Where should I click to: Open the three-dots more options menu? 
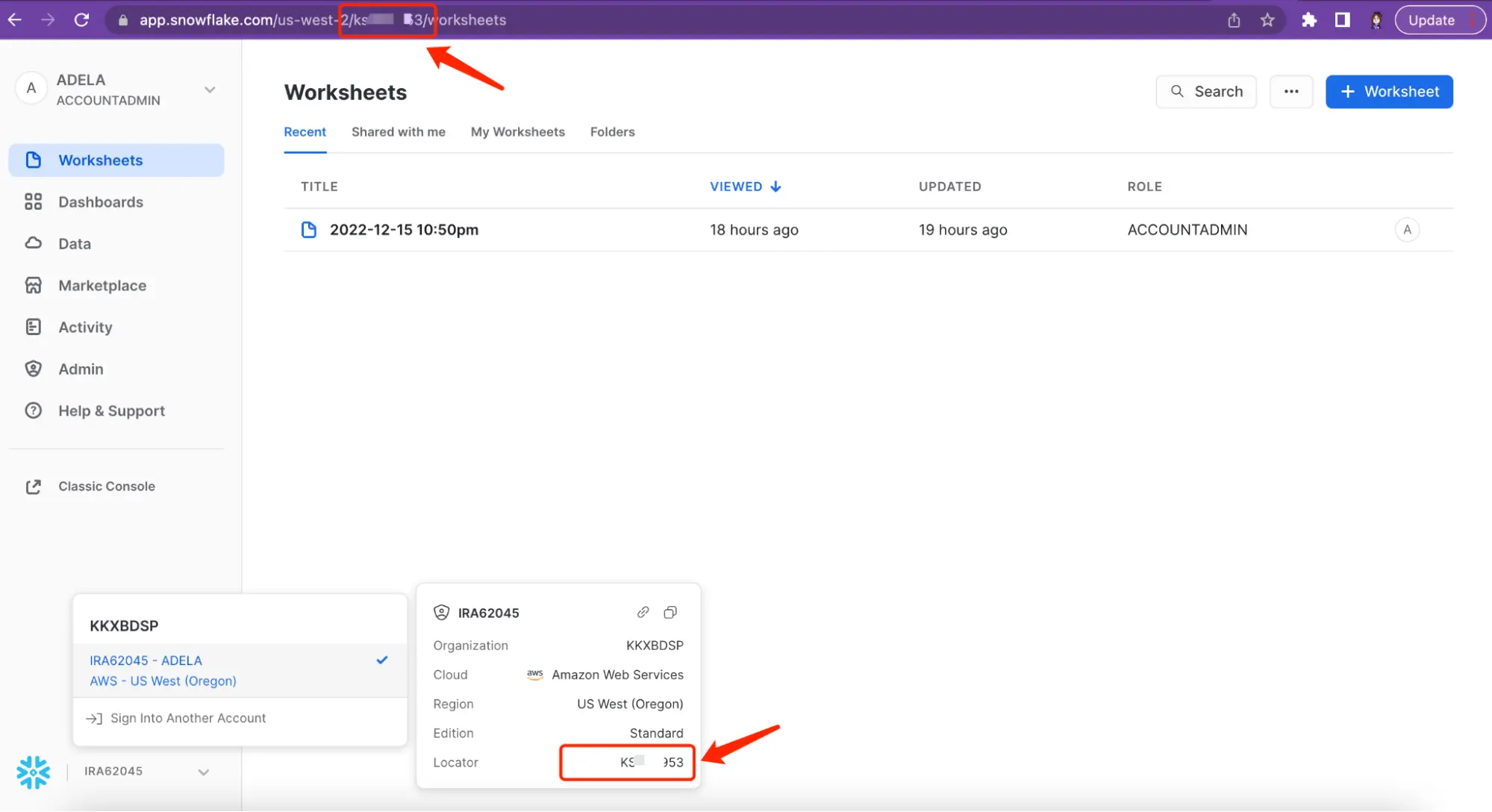1291,92
